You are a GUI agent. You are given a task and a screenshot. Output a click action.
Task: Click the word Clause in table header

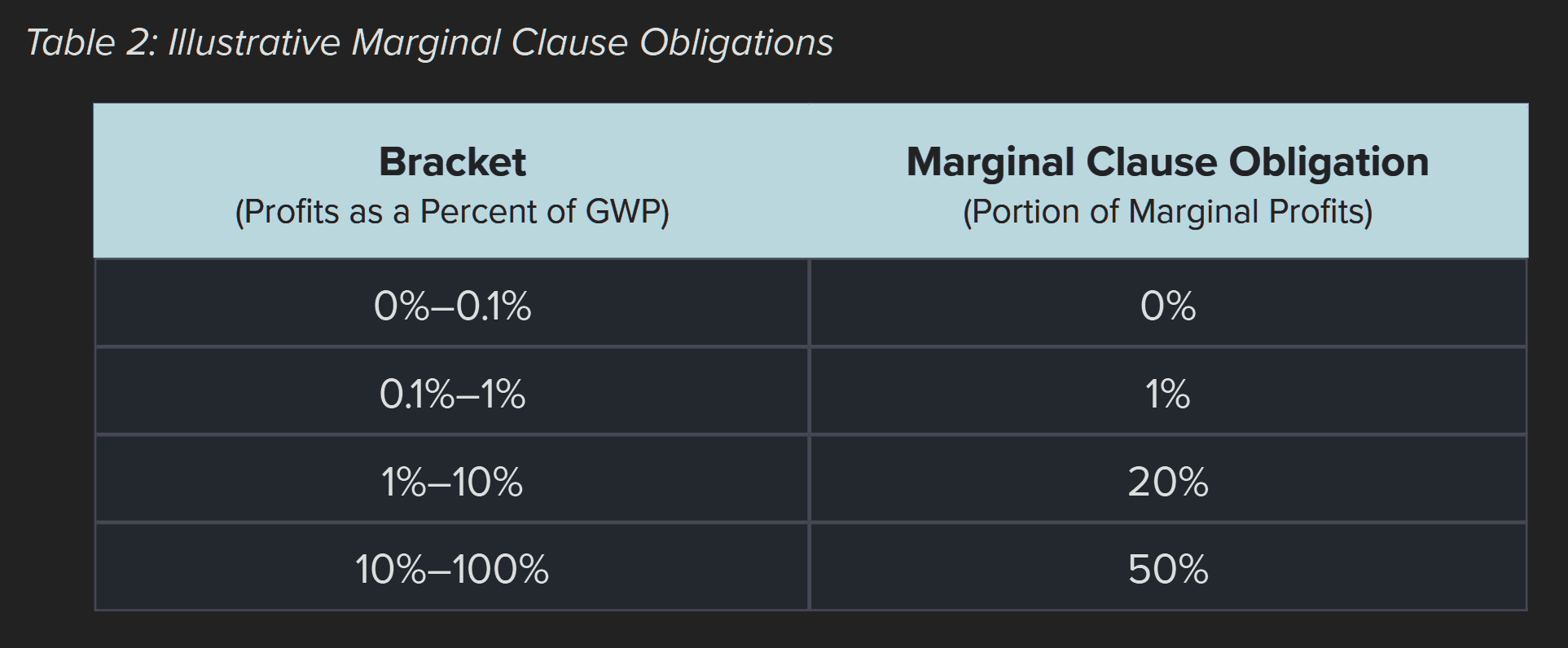tap(1152, 161)
